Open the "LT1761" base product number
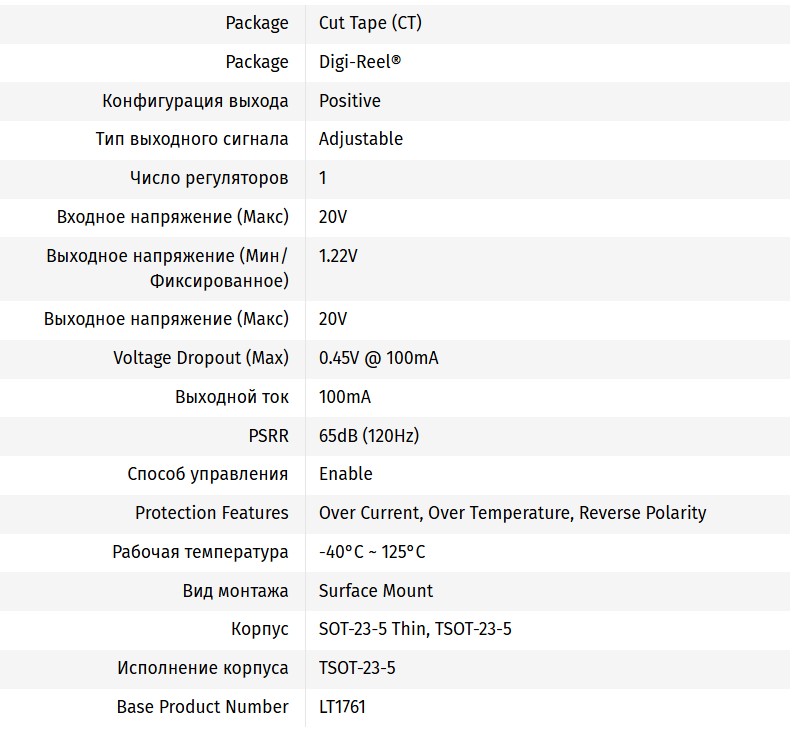The height and width of the screenshot is (730, 790). tap(342, 707)
